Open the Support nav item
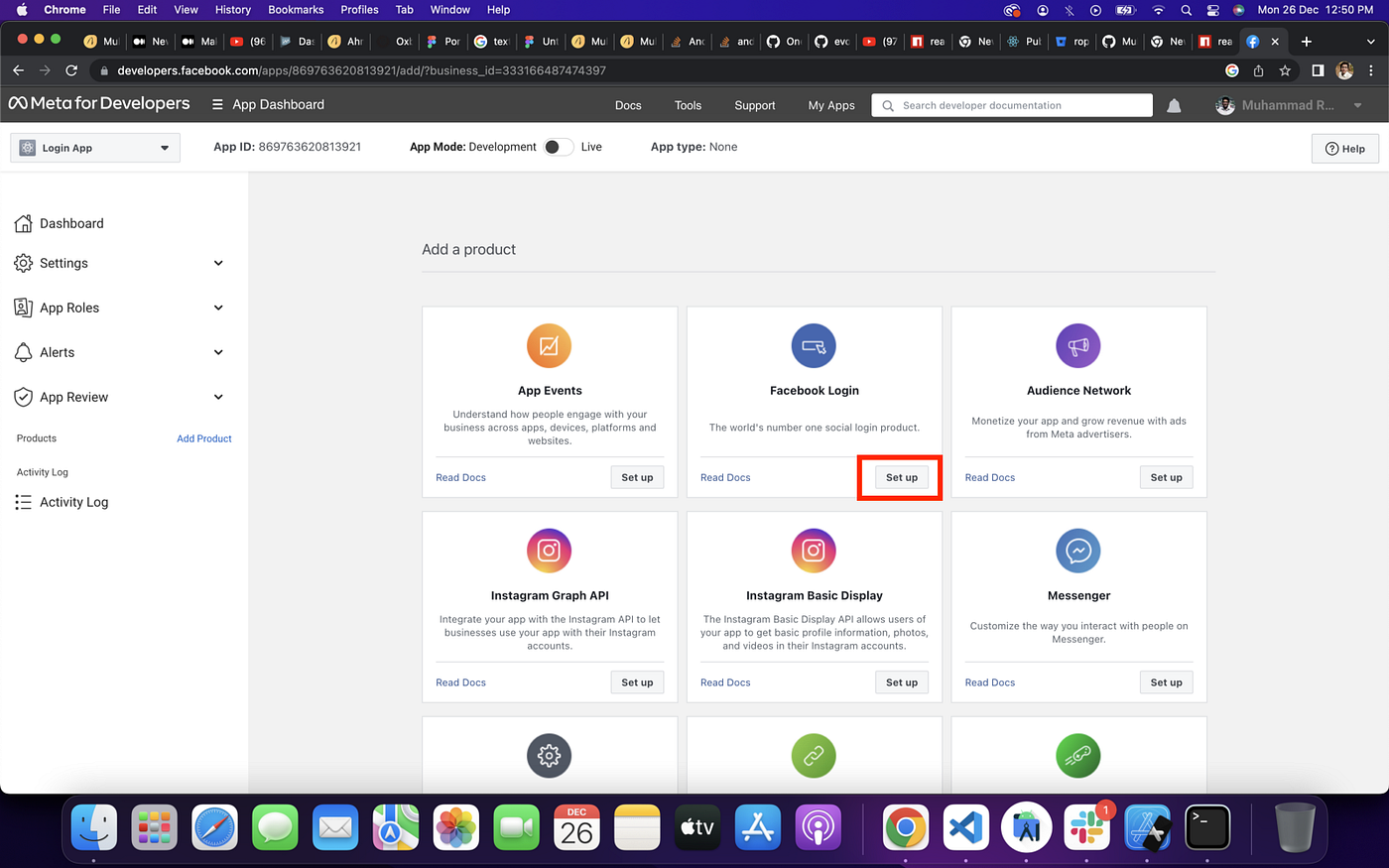 click(755, 105)
